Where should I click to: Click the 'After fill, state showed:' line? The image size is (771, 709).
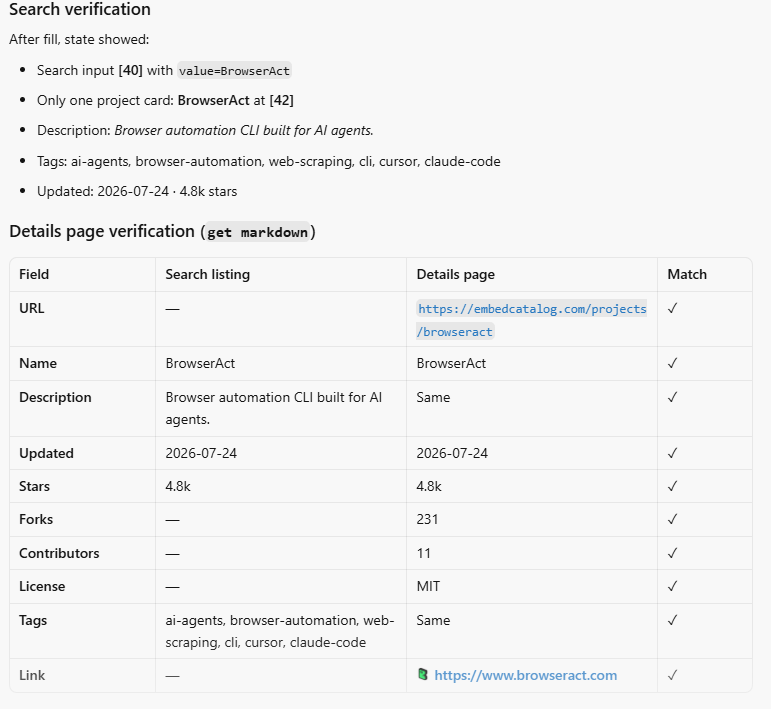click(x=79, y=39)
